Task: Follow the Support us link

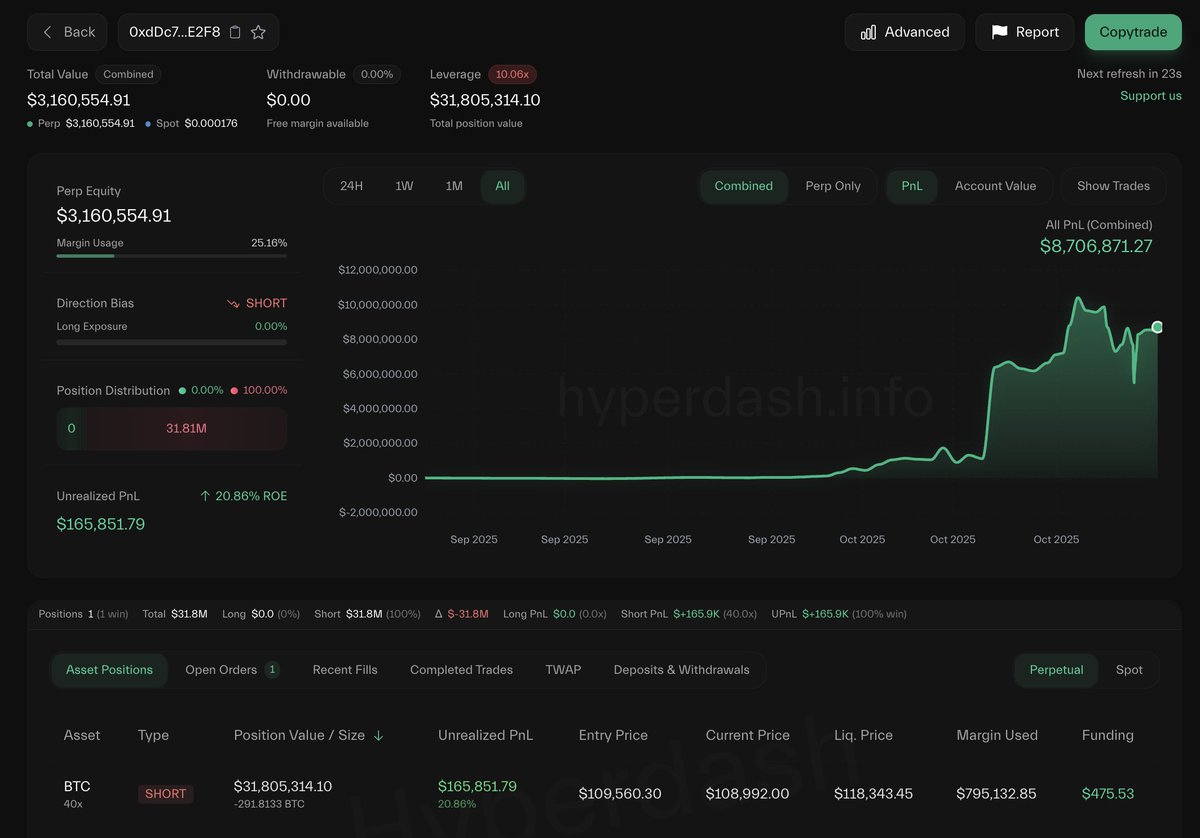Action: point(1150,96)
